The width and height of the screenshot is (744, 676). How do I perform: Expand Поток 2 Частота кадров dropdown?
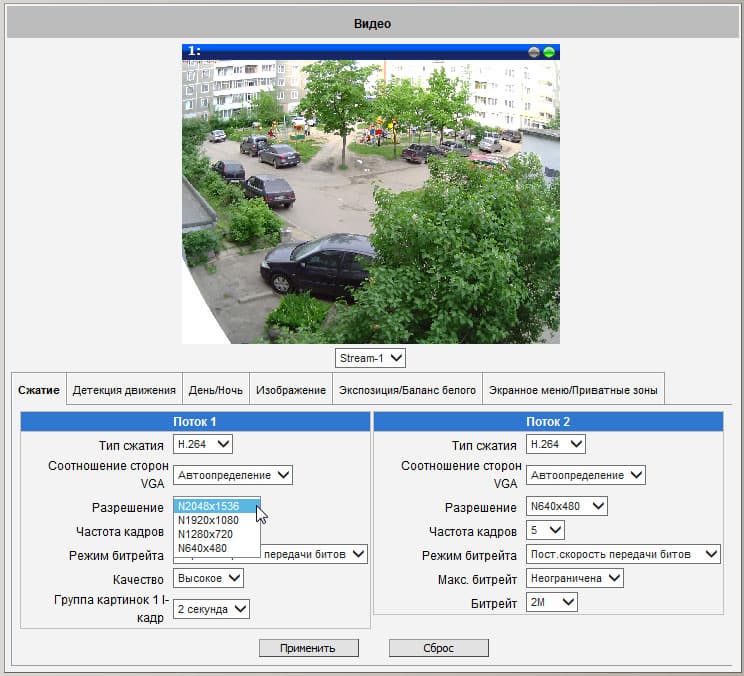(545, 530)
